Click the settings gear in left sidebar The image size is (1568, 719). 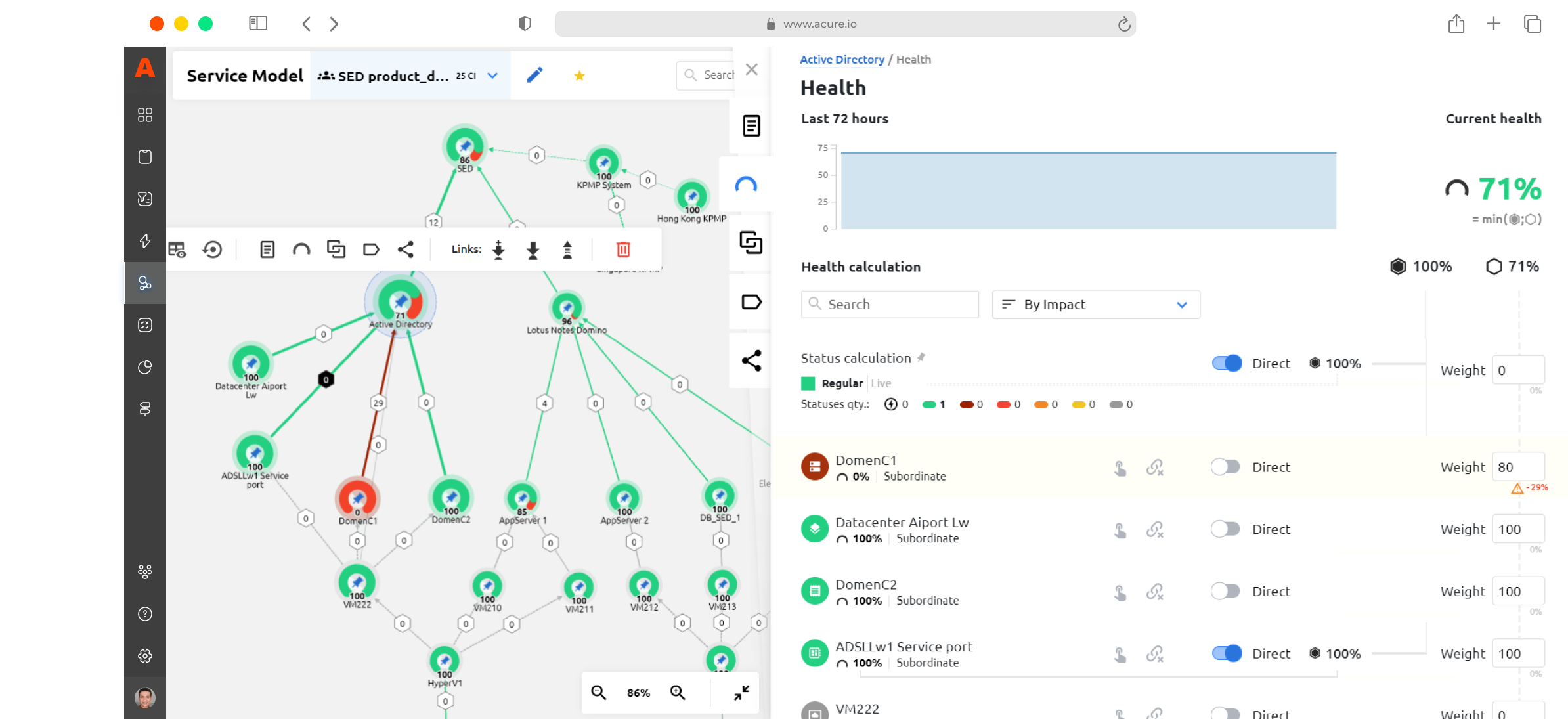click(145, 656)
